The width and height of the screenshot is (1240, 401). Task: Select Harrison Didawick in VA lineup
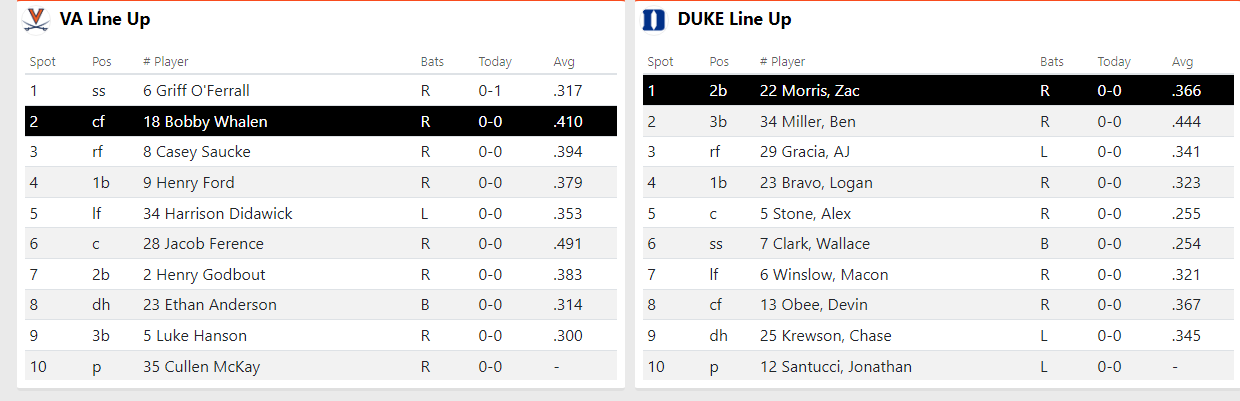pyautogui.click(x=218, y=214)
